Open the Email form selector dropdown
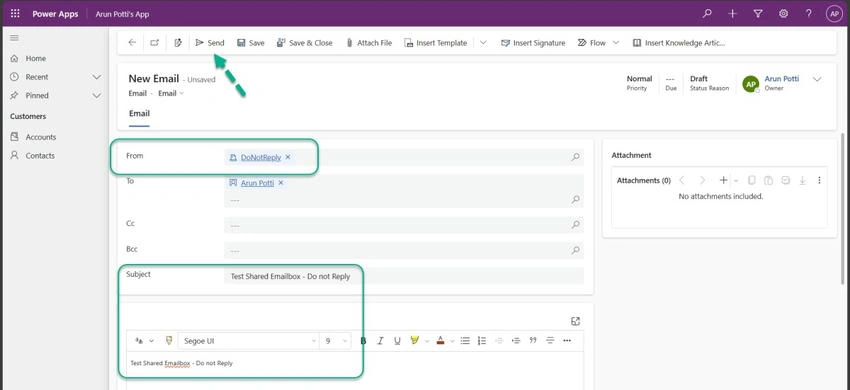Image resolution: width=850 pixels, height=390 pixels. 171,93
